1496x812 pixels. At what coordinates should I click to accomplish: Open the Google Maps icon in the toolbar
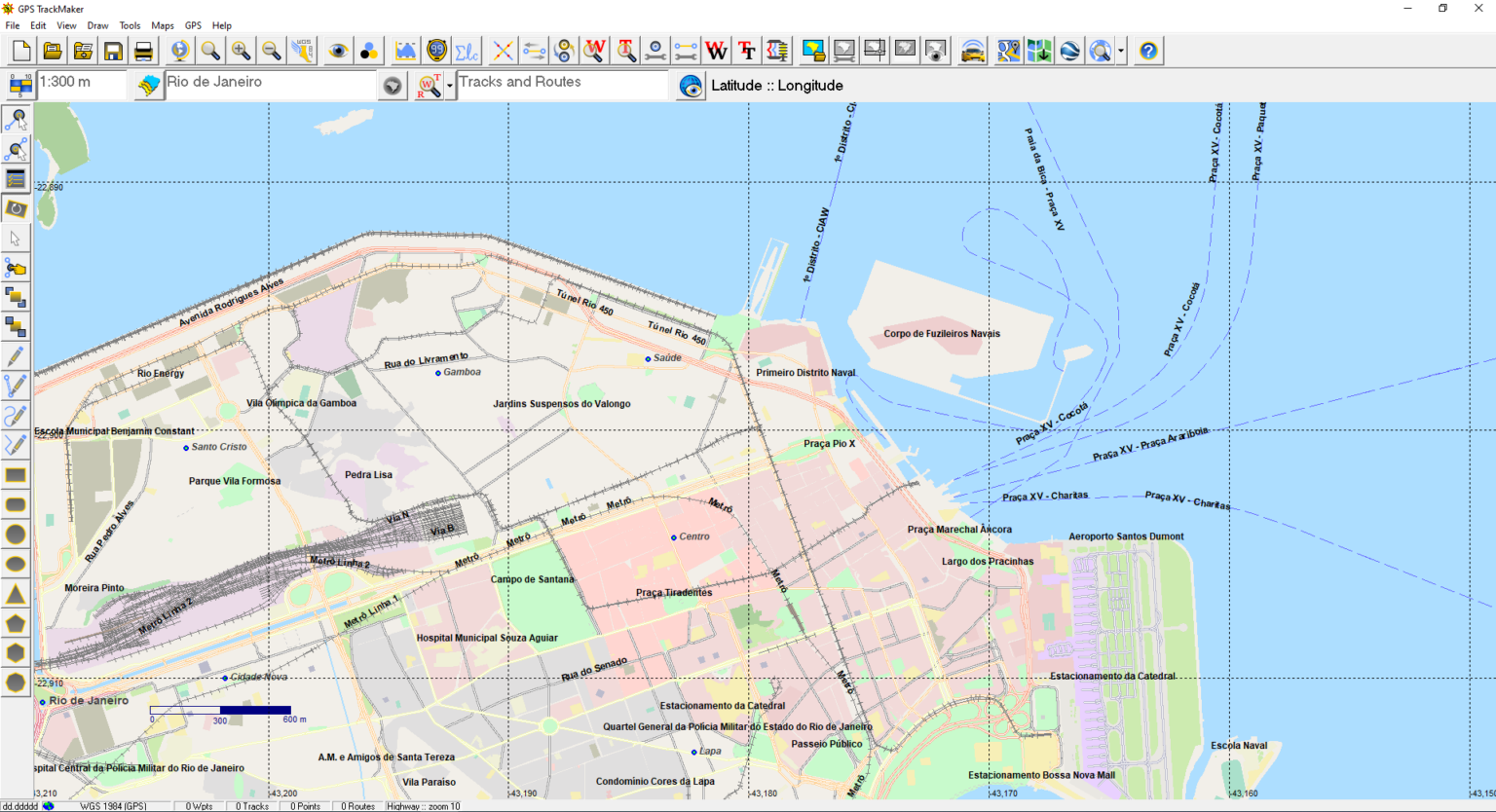click(1008, 51)
